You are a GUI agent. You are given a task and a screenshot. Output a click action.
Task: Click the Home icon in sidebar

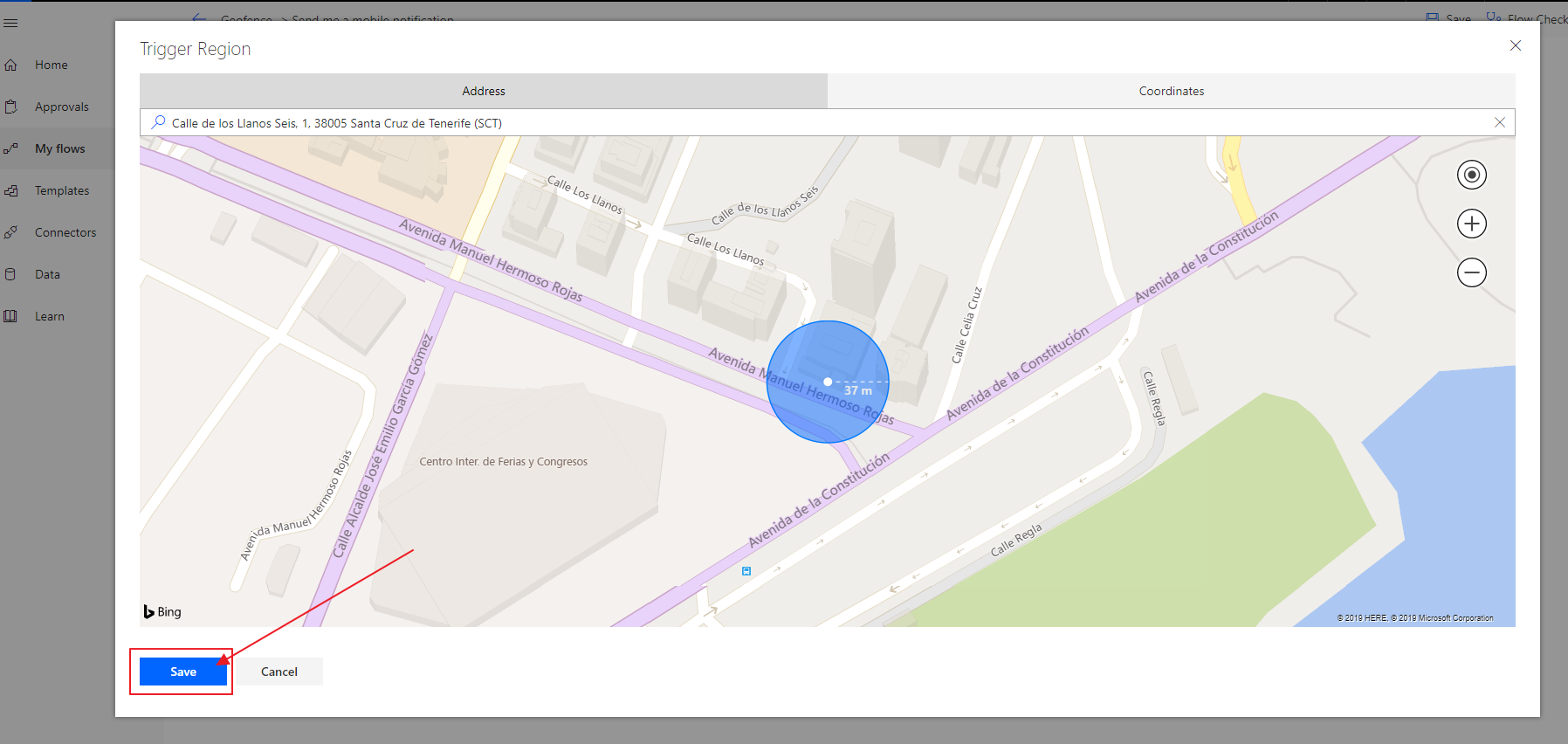pyautogui.click(x=10, y=65)
